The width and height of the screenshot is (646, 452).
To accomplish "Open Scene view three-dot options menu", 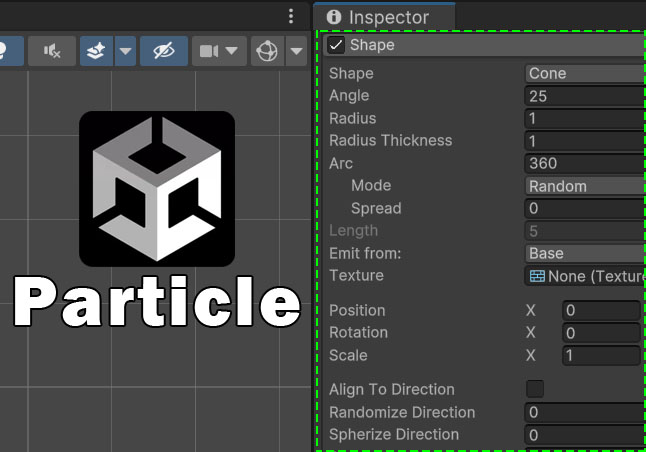I will click(291, 16).
